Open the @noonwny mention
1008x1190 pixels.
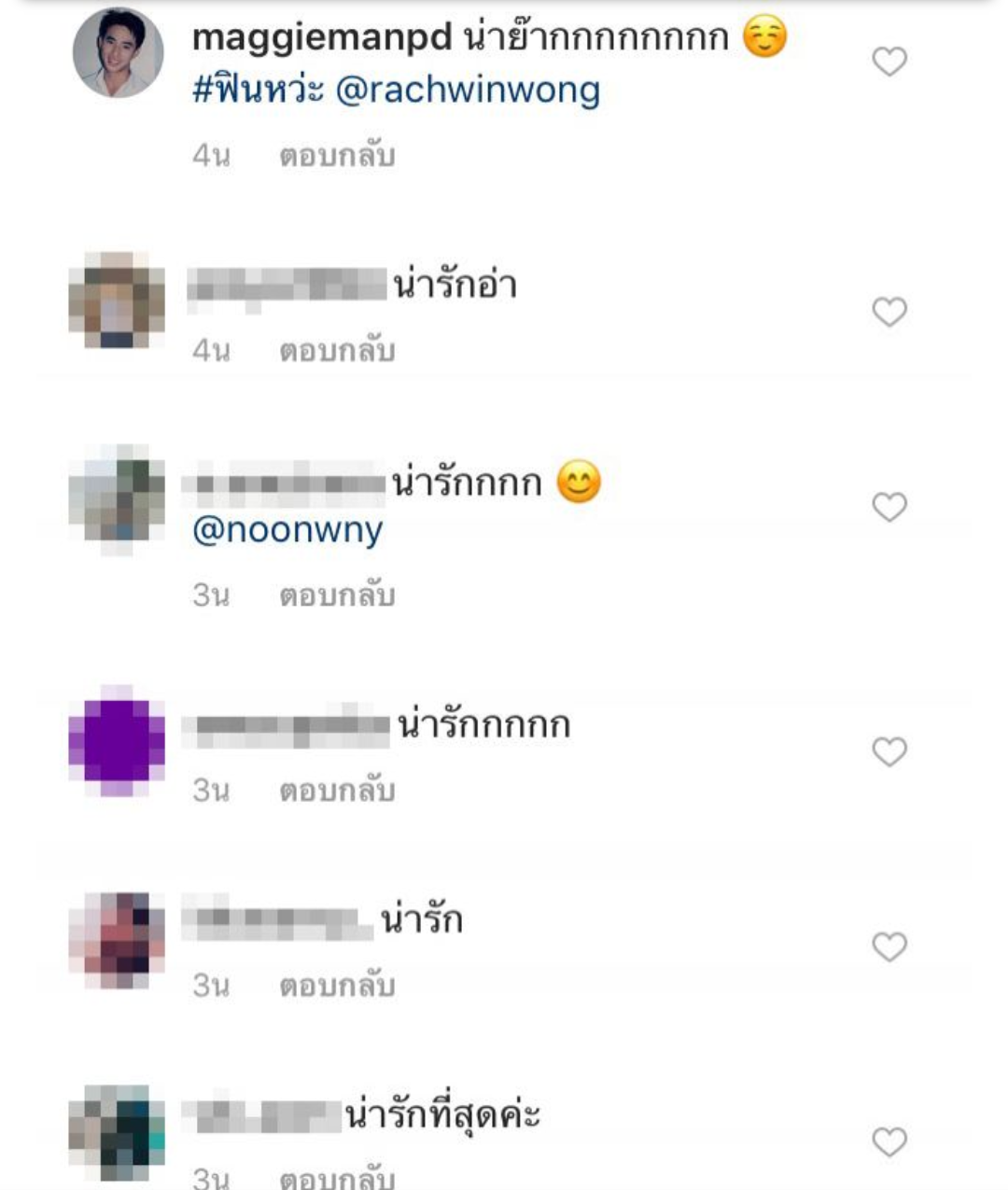(x=287, y=530)
